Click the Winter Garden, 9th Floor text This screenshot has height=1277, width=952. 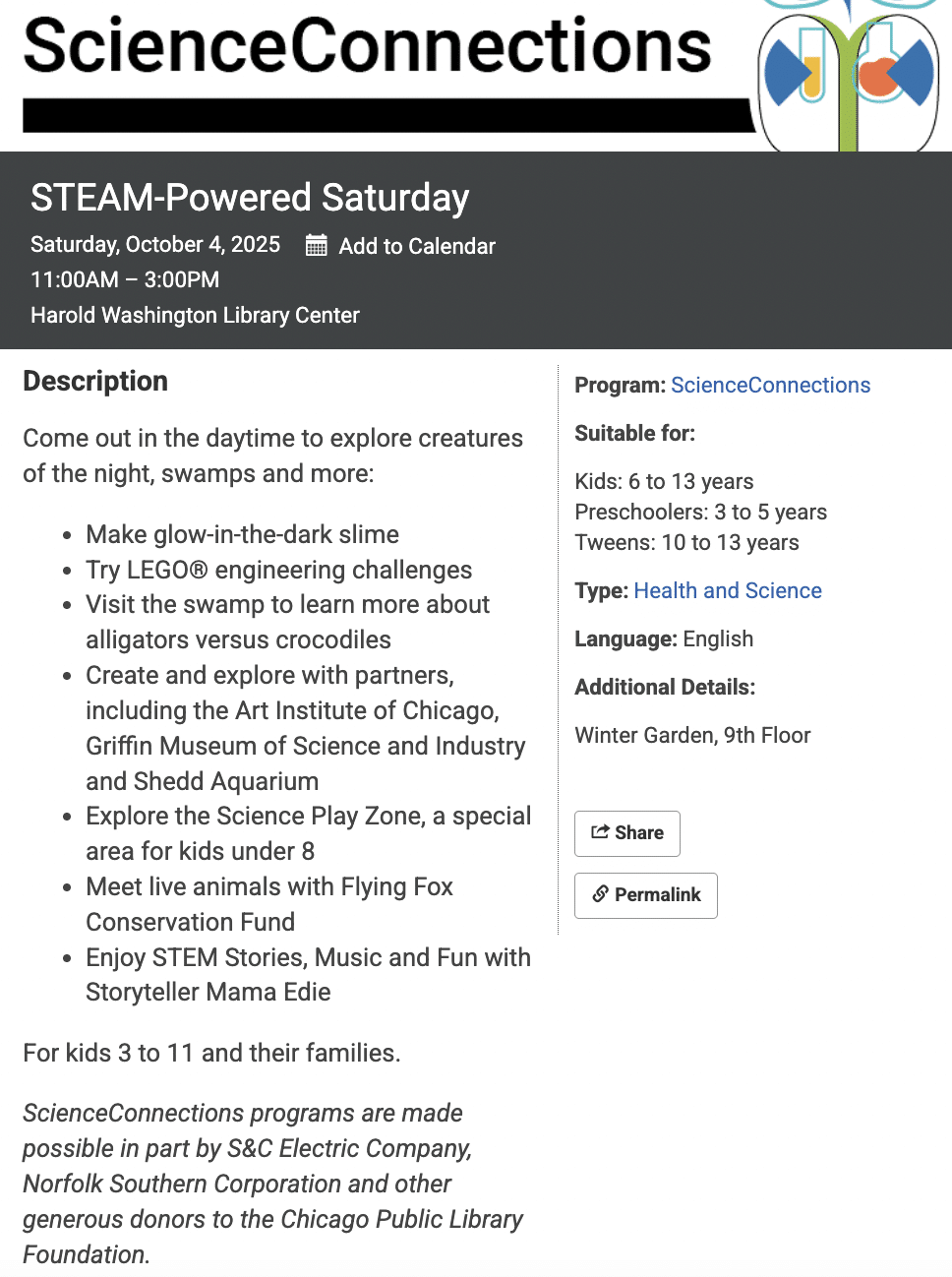click(x=692, y=735)
